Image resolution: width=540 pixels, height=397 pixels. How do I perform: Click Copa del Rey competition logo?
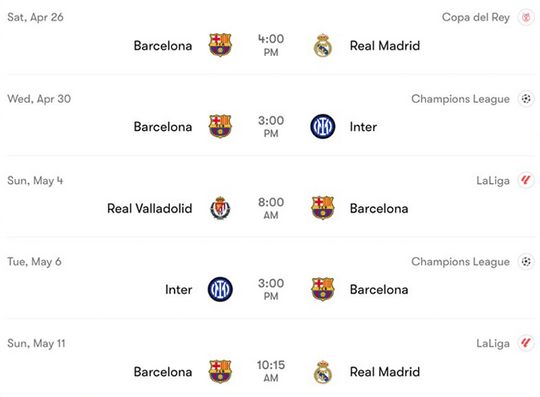point(526,17)
